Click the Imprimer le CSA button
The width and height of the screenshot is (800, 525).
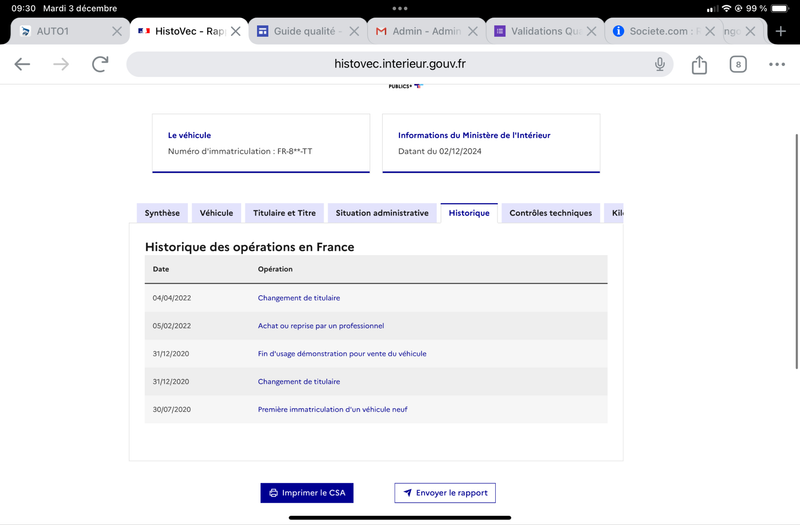[307, 493]
